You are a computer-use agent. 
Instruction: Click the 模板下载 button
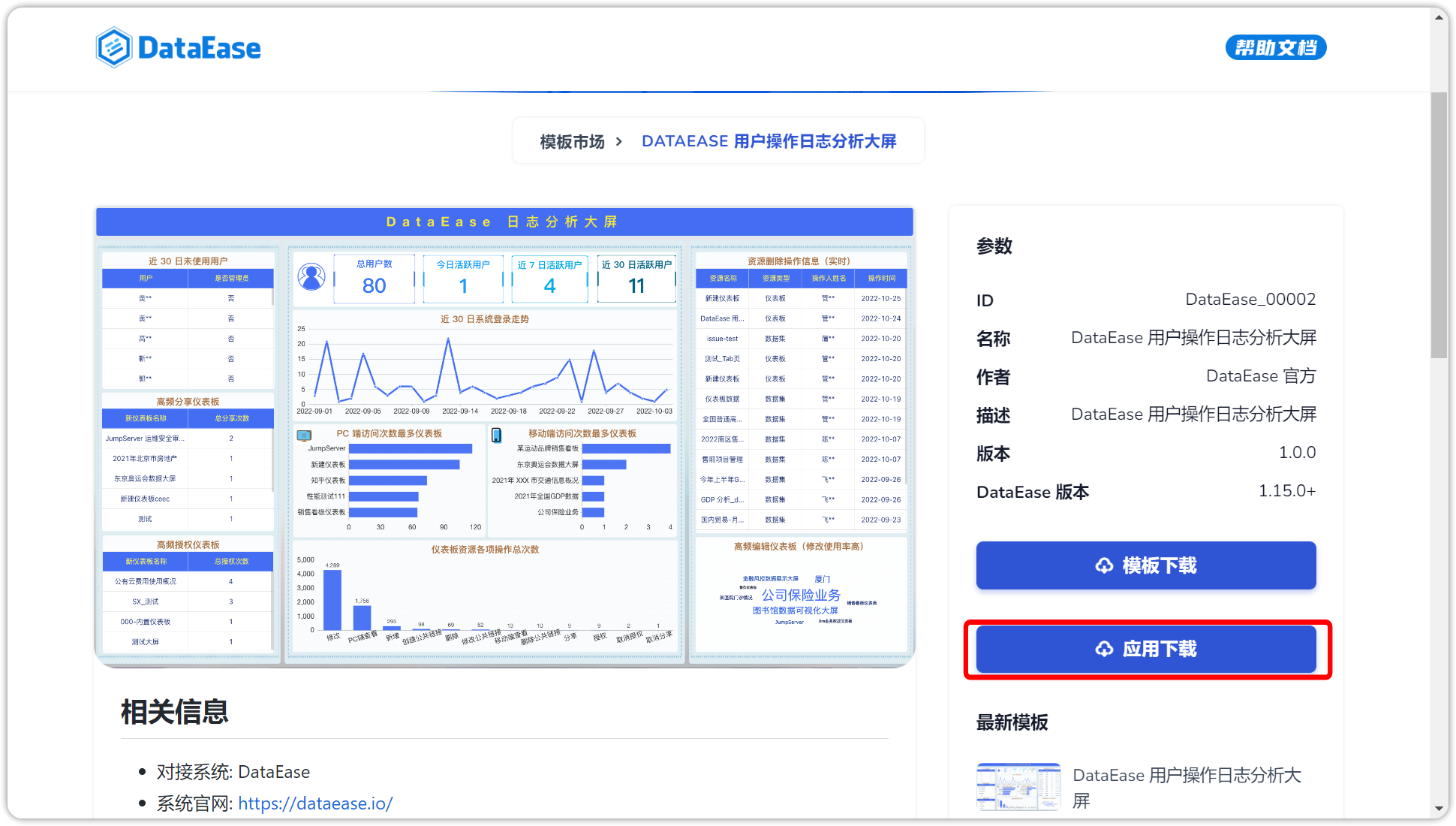[x=1146, y=565]
